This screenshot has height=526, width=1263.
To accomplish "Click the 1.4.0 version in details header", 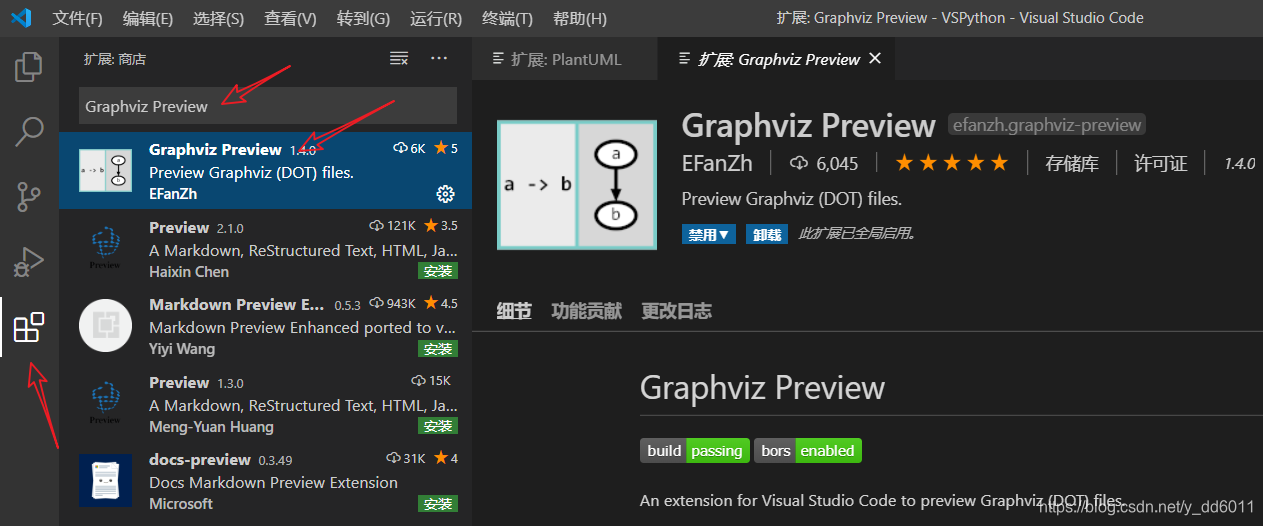I will 1239,164.
